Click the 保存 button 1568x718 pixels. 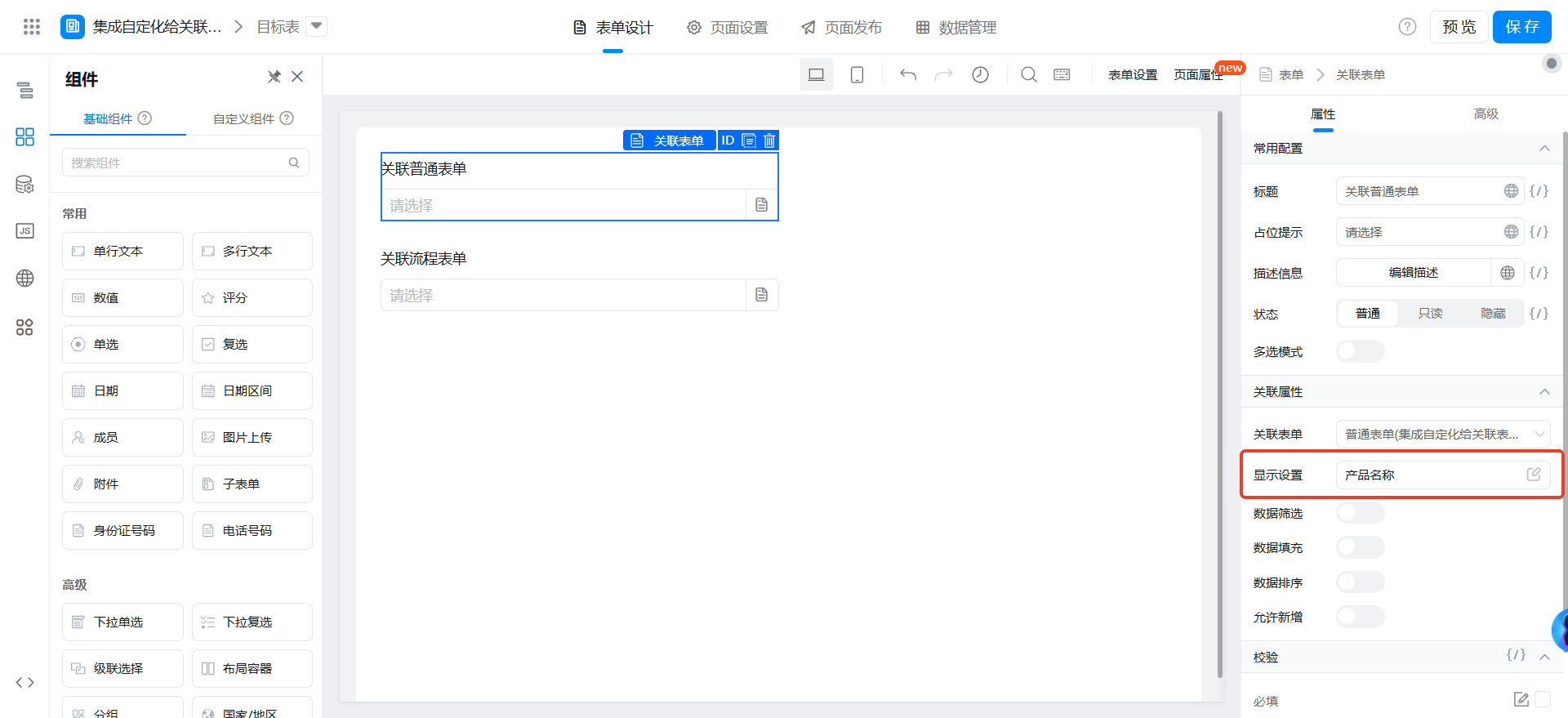[1522, 27]
